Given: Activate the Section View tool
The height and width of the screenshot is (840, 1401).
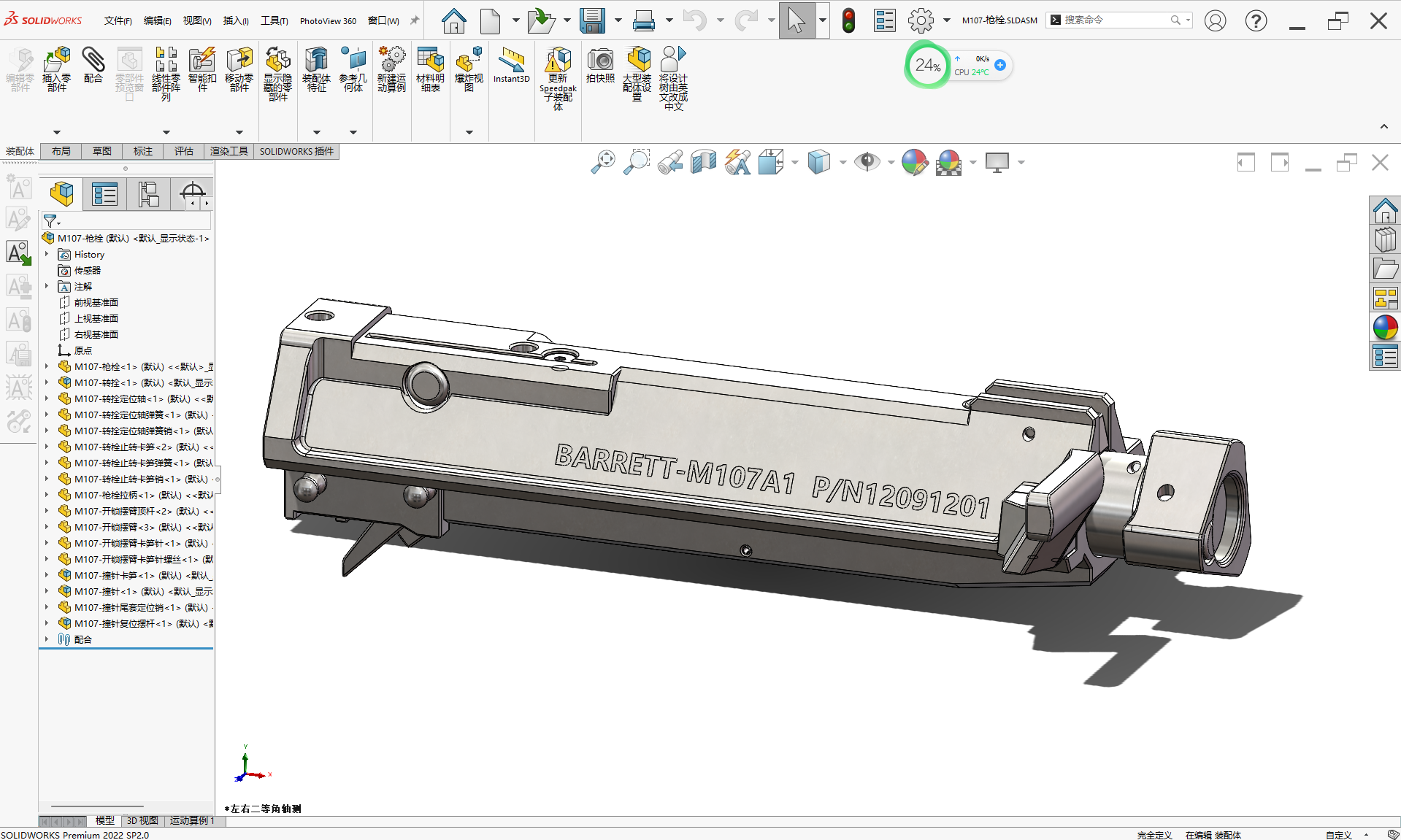Looking at the screenshot, I should (x=704, y=162).
